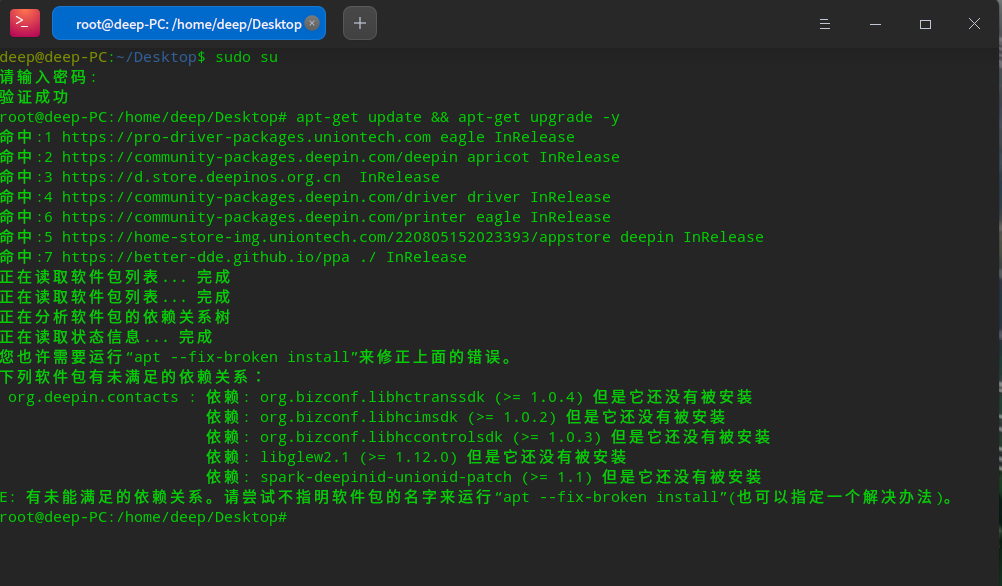Maximize the terminal window

pos(925,24)
